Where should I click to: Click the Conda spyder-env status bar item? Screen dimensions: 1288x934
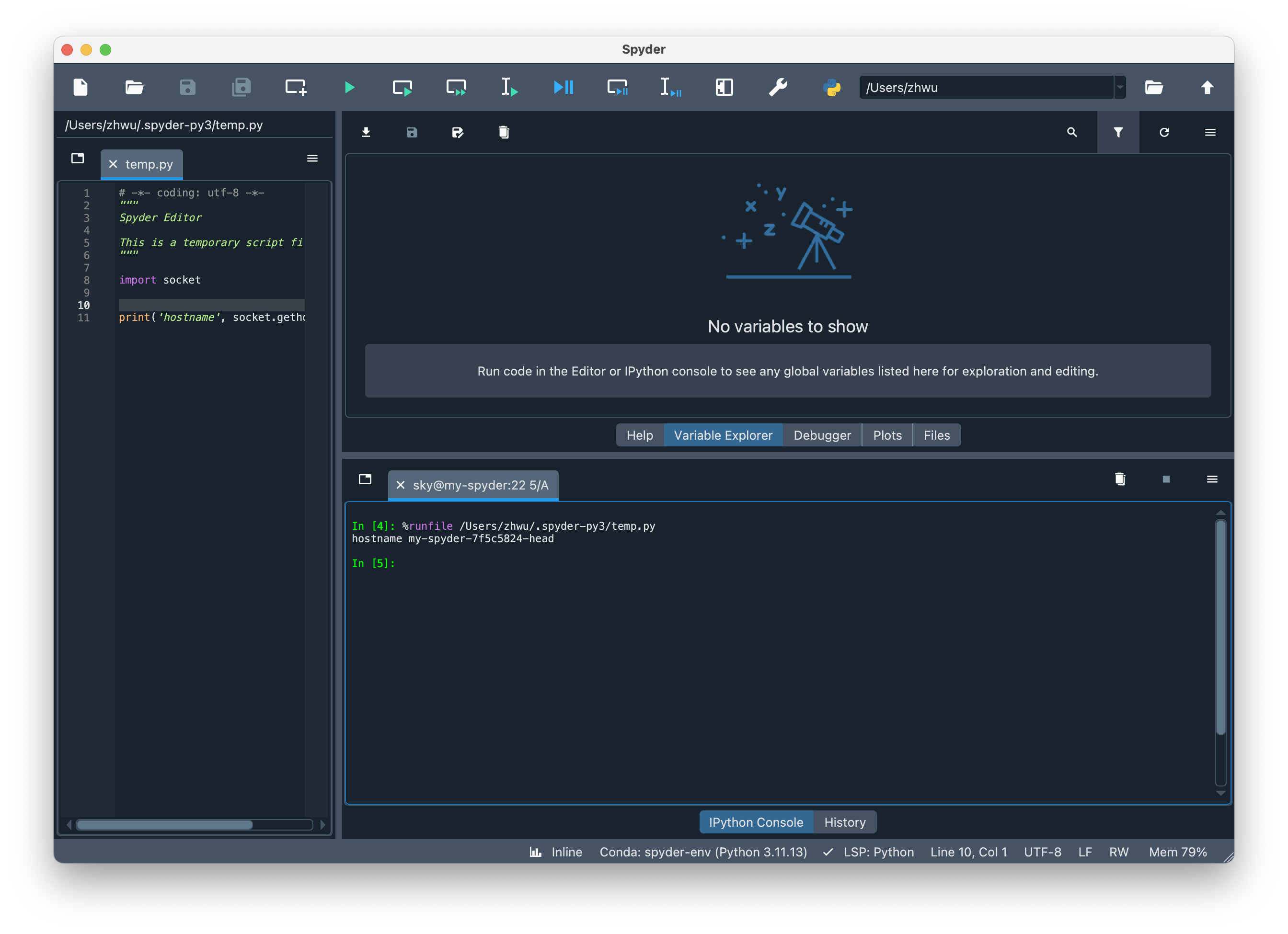(703, 852)
